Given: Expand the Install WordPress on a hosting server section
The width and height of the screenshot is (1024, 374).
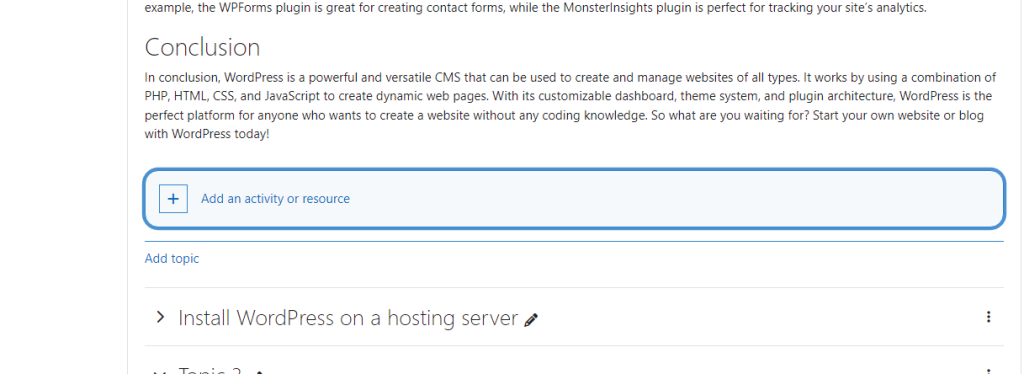Looking at the screenshot, I should pos(160,317).
